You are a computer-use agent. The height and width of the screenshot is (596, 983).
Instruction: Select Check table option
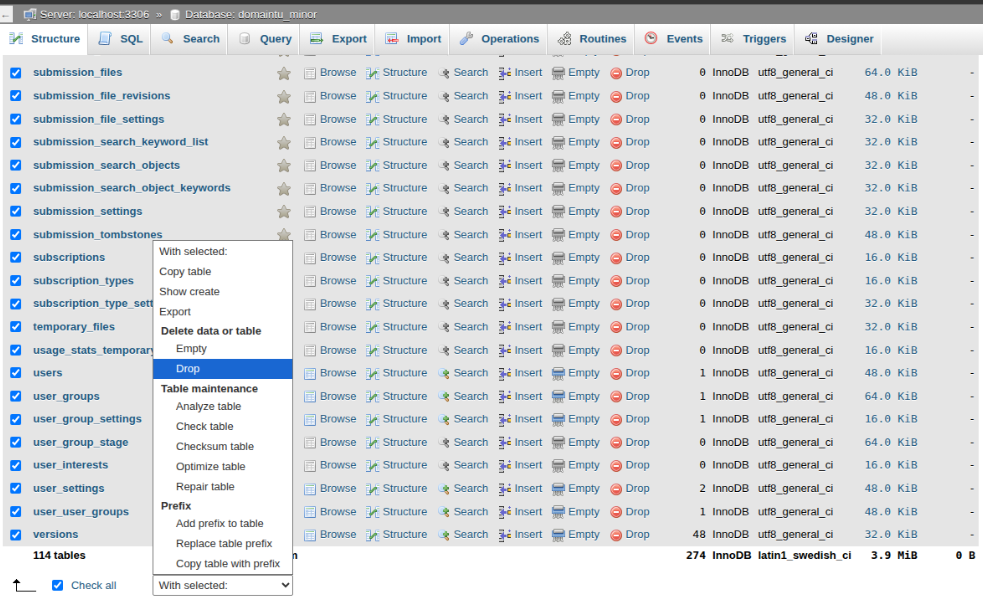pyautogui.click(x=223, y=426)
